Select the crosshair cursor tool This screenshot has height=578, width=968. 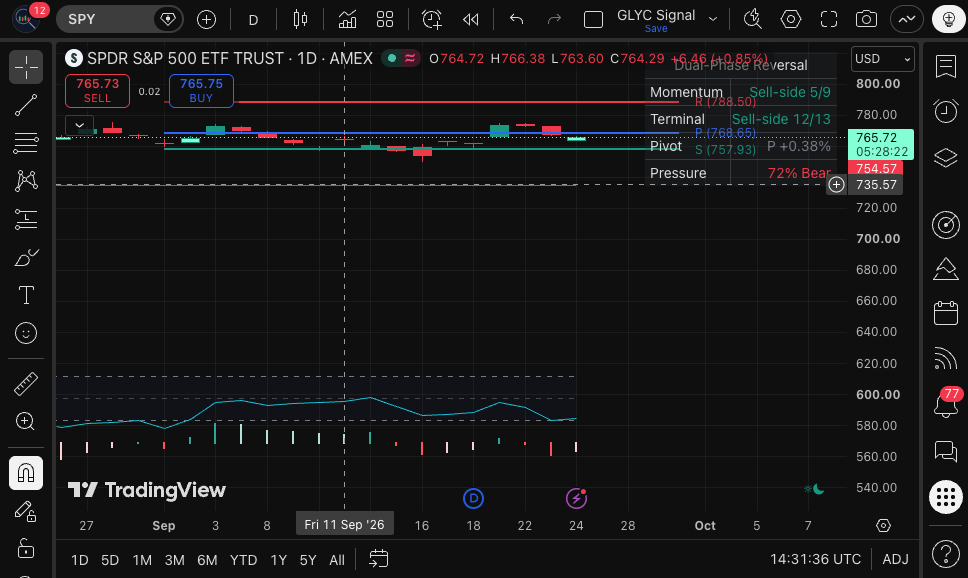point(26,67)
